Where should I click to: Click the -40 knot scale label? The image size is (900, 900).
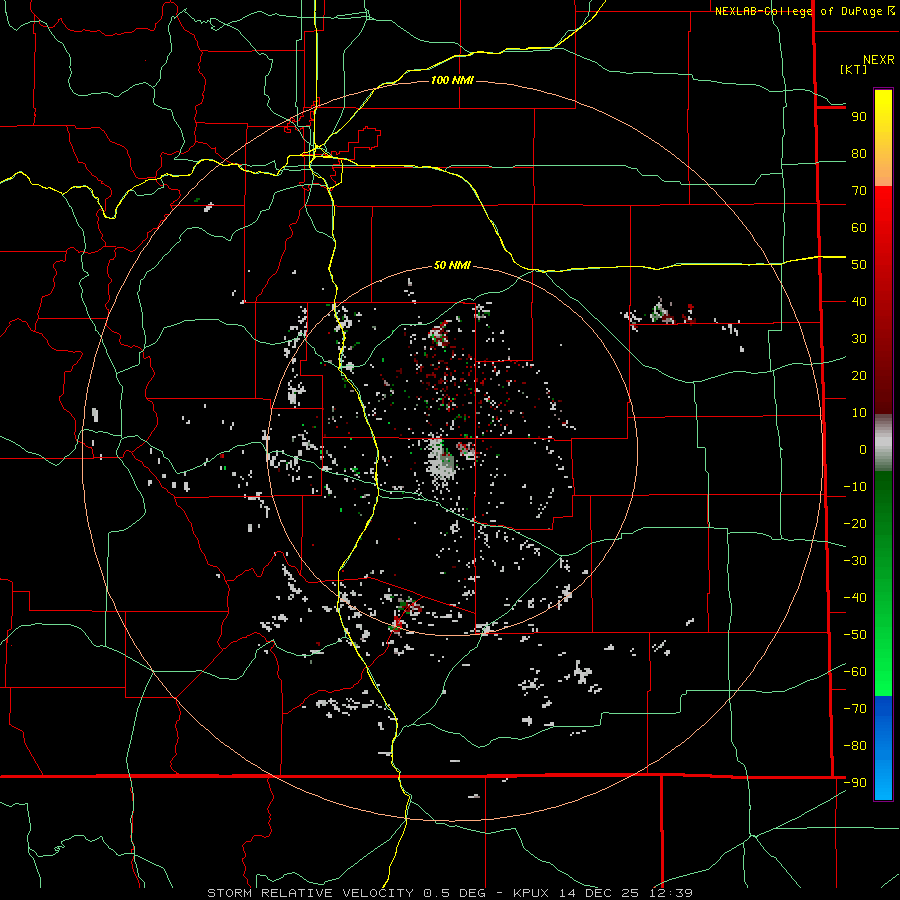(855, 598)
